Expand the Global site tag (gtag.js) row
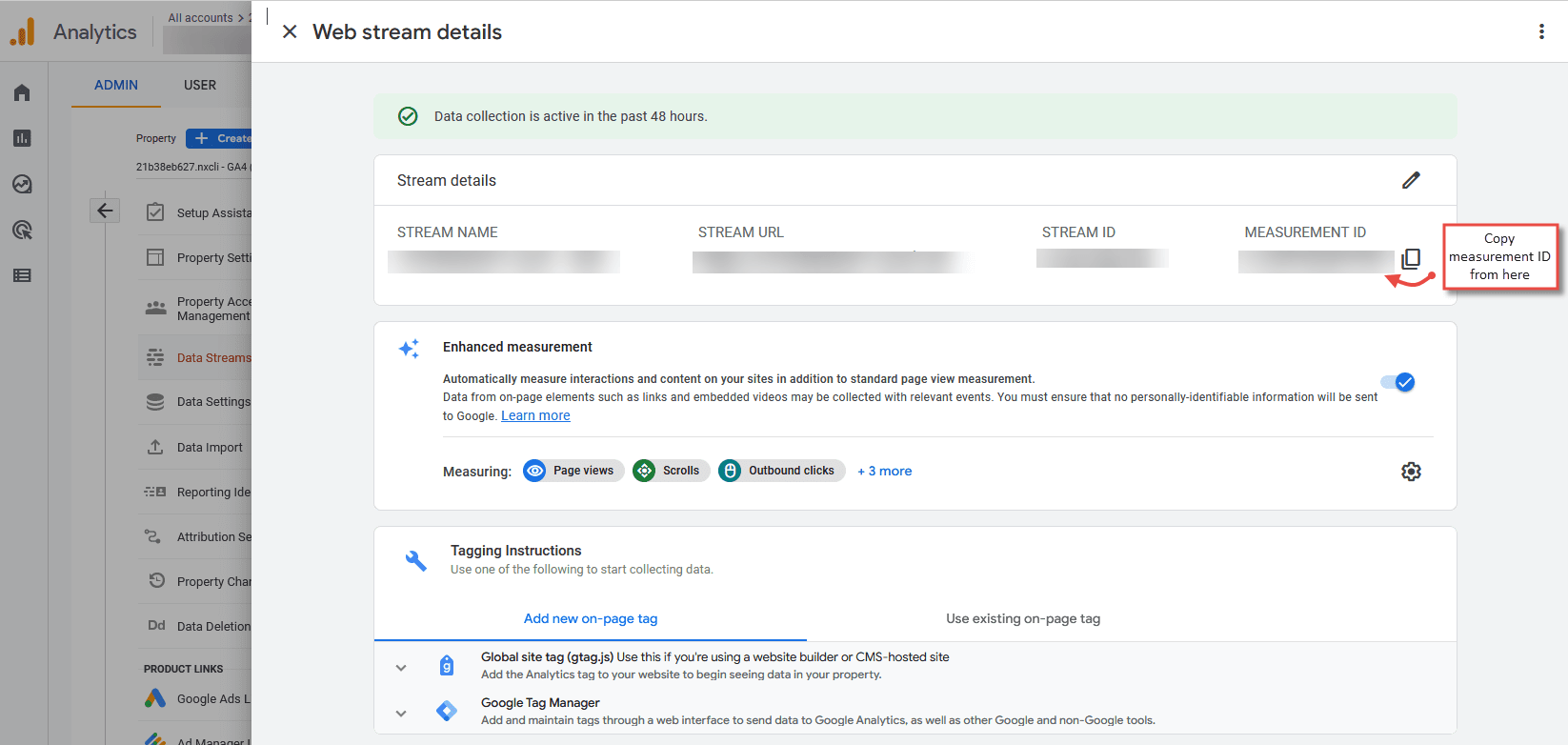The width and height of the screenshot is (1568, 745). (401, 668)
